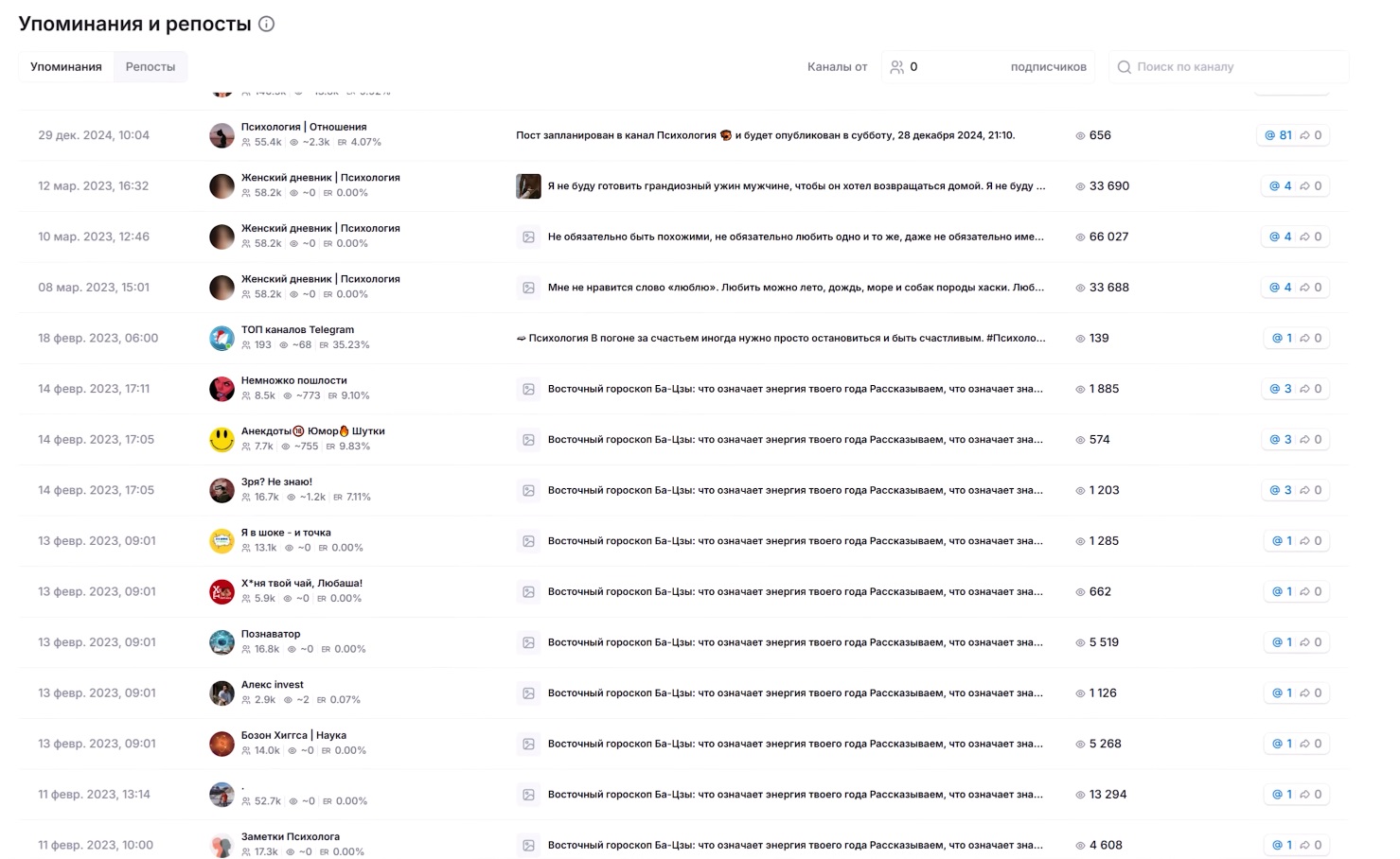Click the subscribers people icon near Каналы от
Viewport: 1400px width, 859px height.
coord(896,67)
